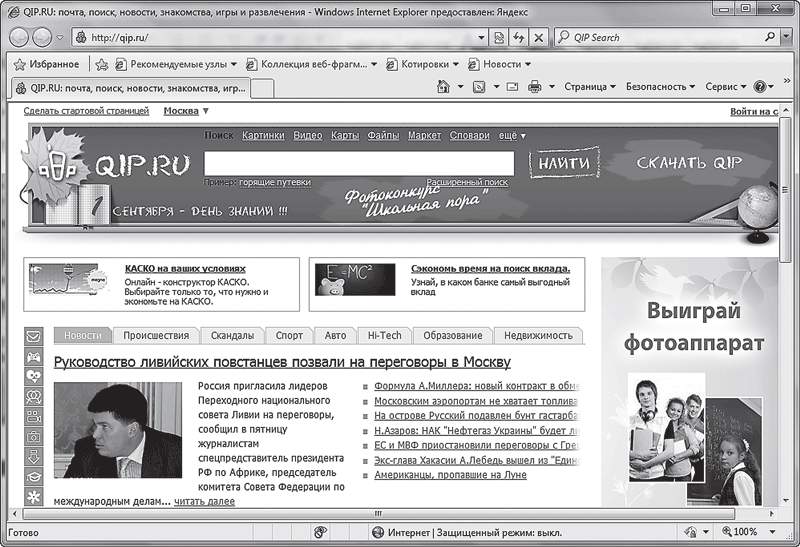Open Избранное favorites star button
The image size is (800, 547).
tap(46, 64)
